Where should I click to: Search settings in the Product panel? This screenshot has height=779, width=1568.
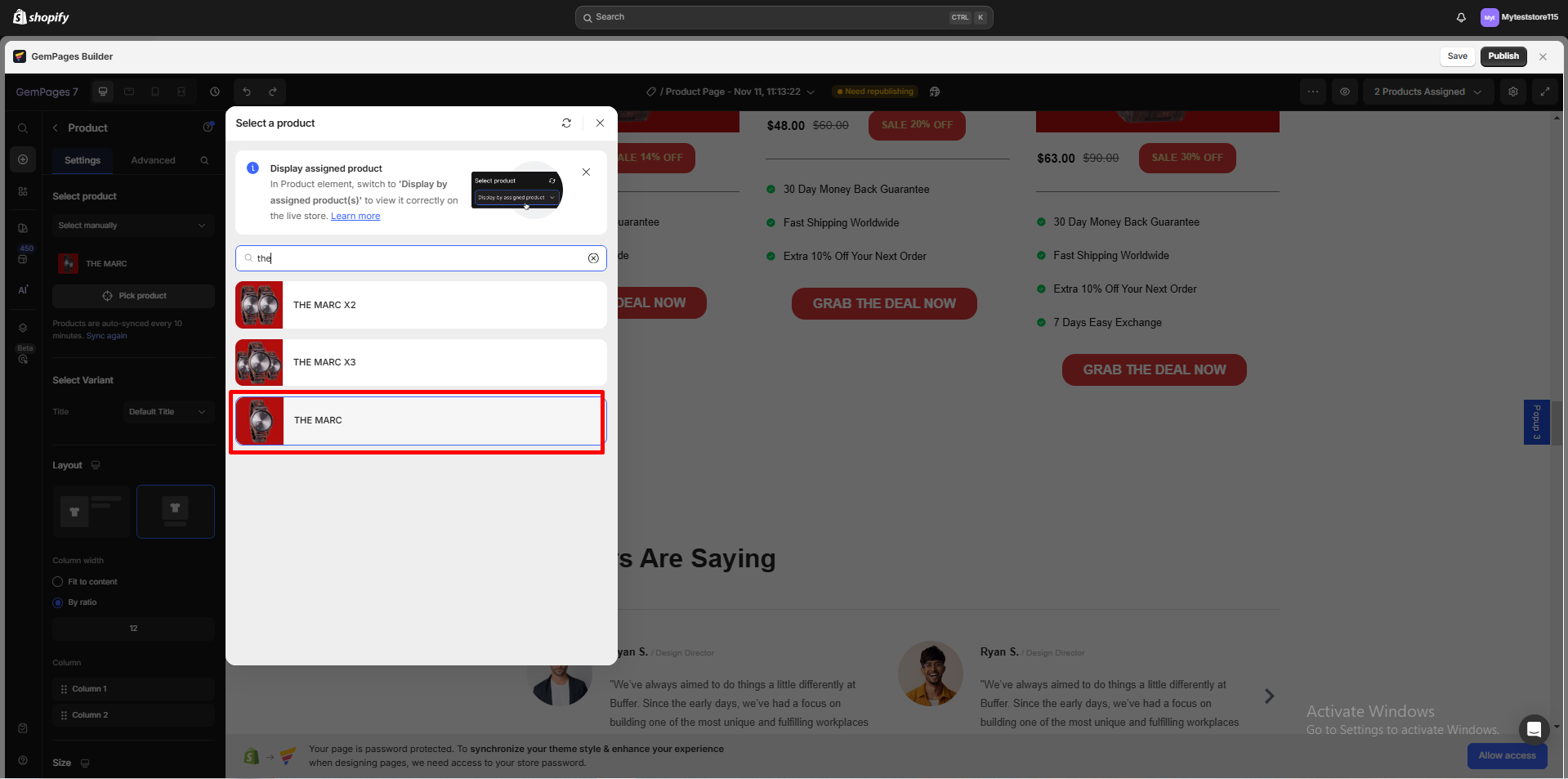coord(204,160)
